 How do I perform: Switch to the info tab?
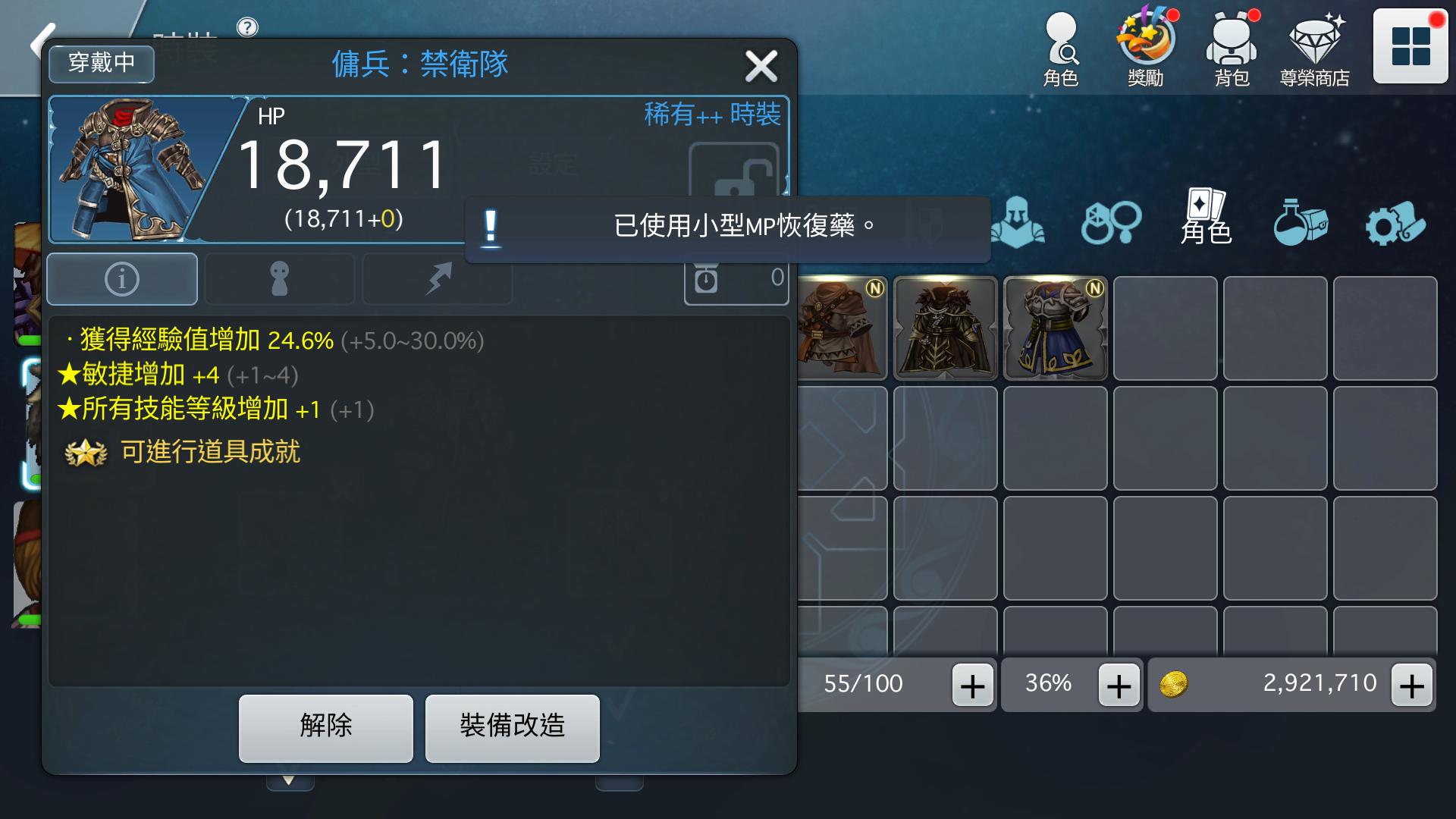coord(122,279)
